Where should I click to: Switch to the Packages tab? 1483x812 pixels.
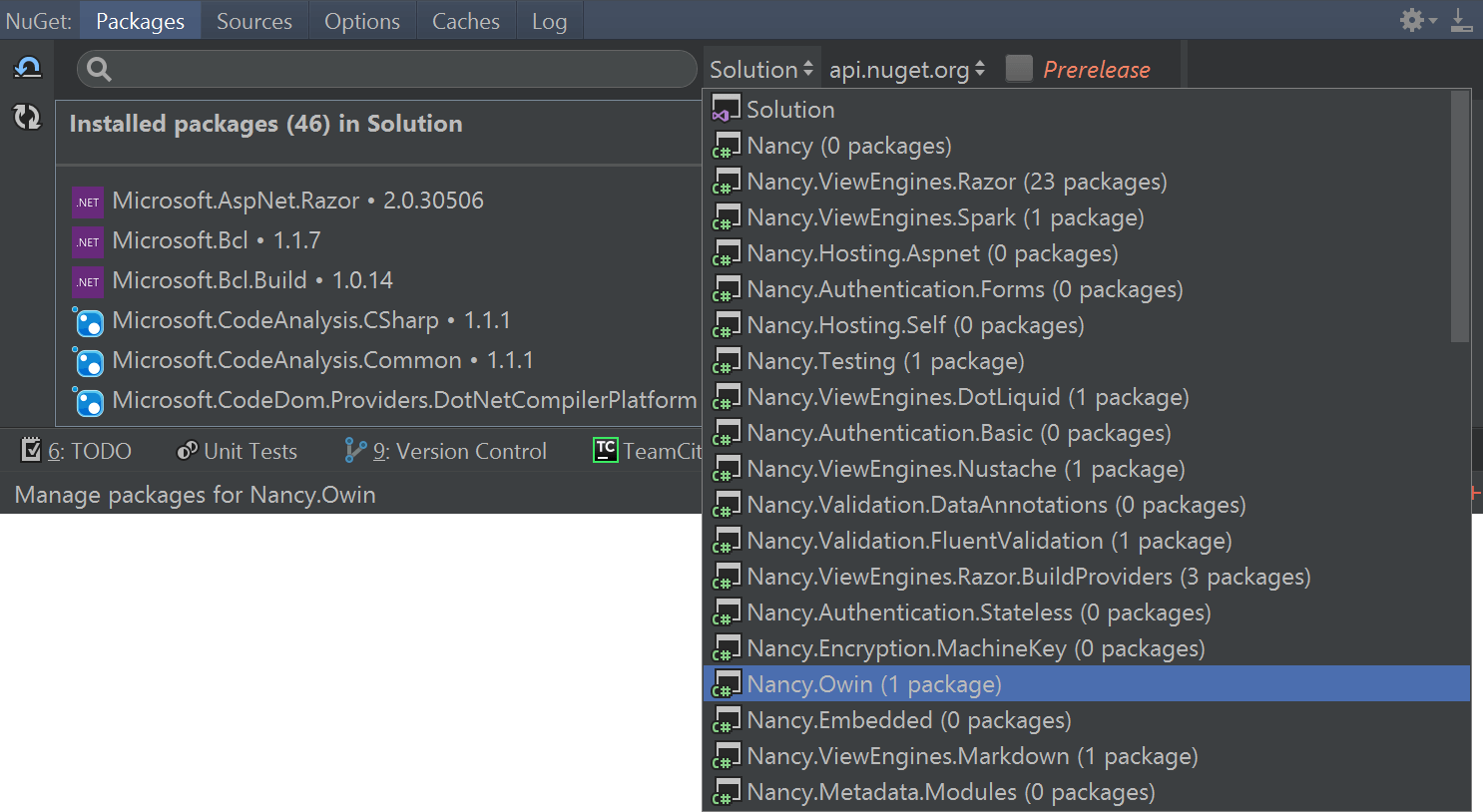140,21
